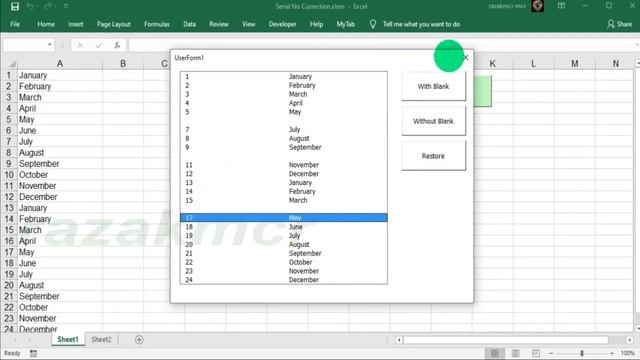Open Customize Quick Access Toolbar arrow
Viewport: 640px width, 360px height.
pyautogui.click(x=66, y=7)
